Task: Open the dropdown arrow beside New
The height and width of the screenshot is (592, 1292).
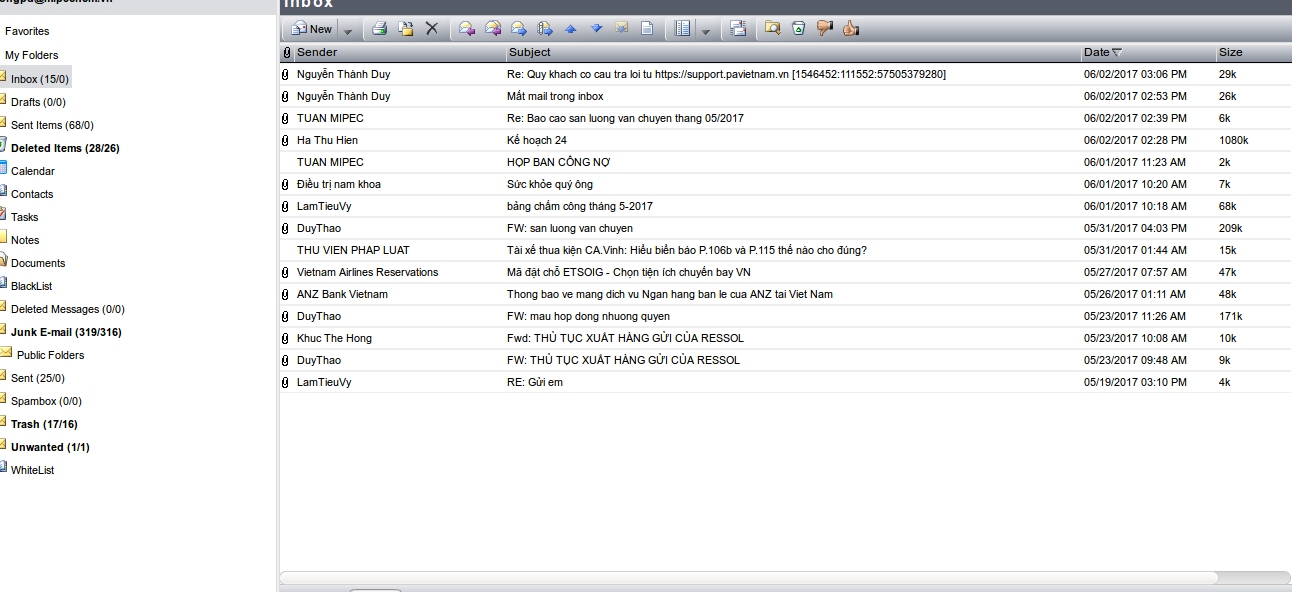Action: pos(348,30)
